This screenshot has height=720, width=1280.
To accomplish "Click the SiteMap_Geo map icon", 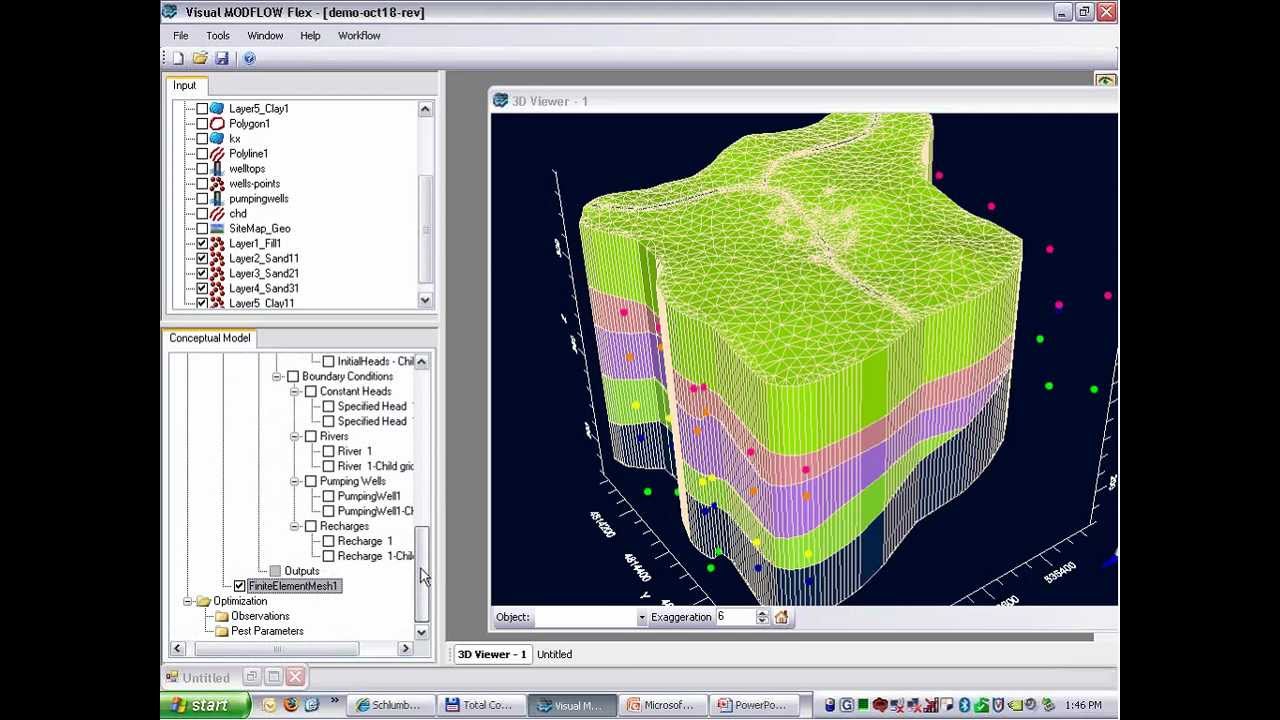I will [x=217, y=229].
